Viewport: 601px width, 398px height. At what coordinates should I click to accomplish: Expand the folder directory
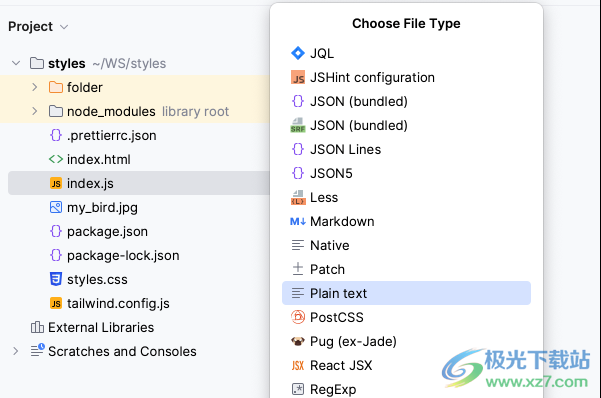coord(34,87)
